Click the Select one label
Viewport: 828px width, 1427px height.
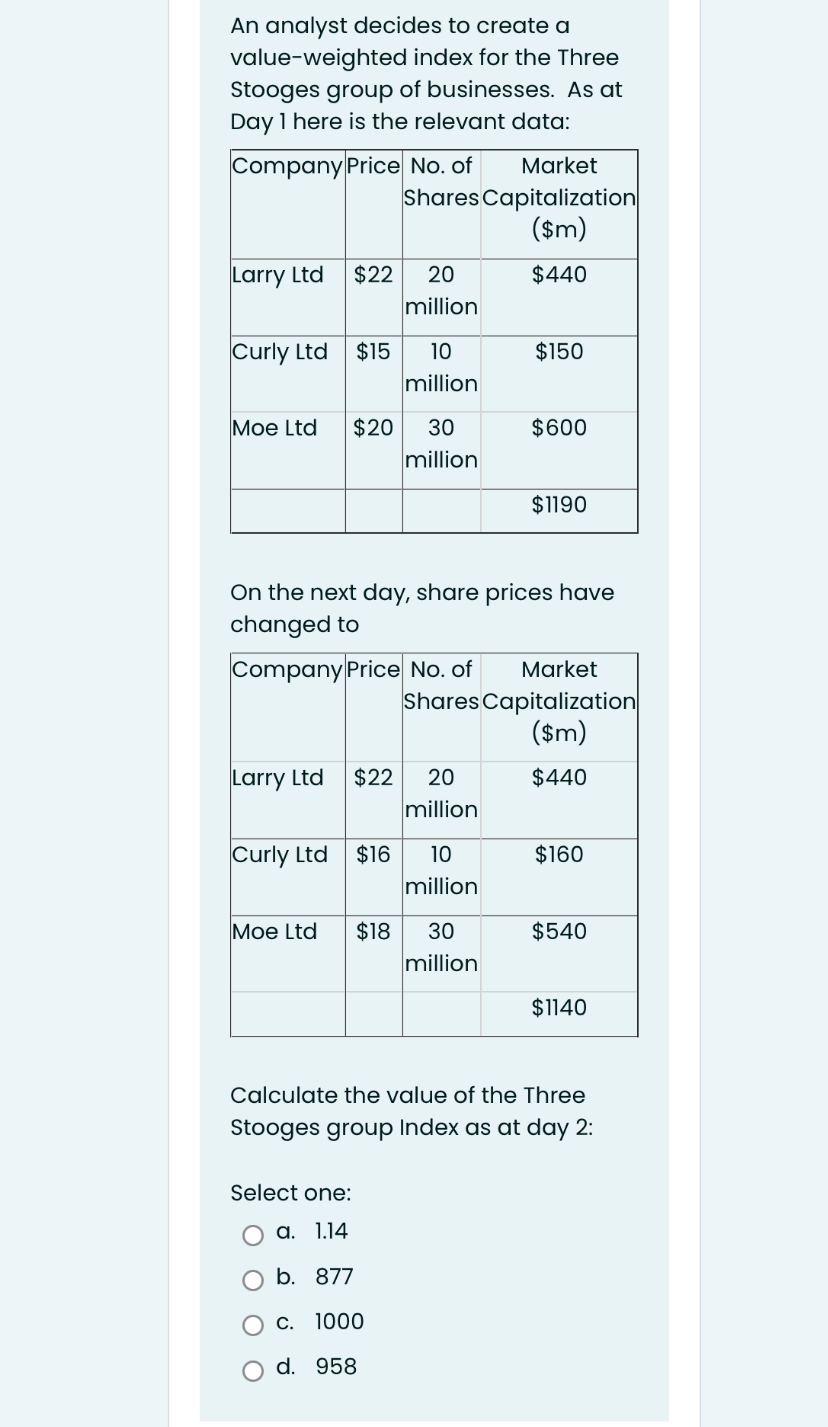[x=290, y=1193]
